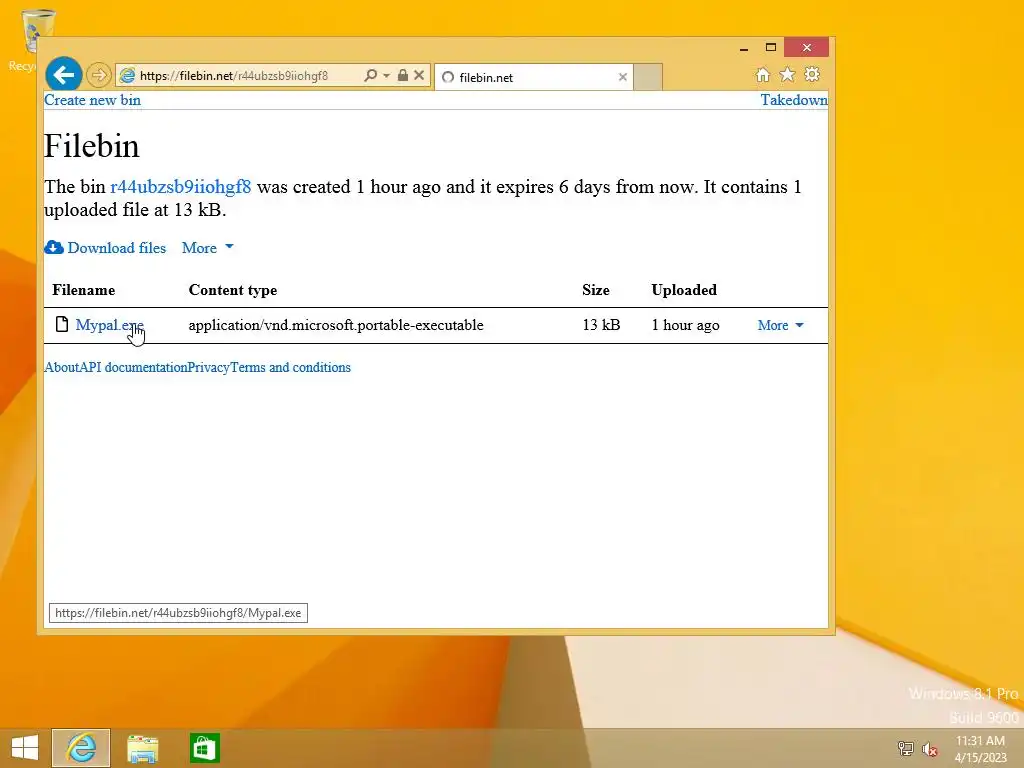The width and height of the screenshot is (1024, 768).
Task: Open the Windows Start button
Action: click(x=25, y=748)
